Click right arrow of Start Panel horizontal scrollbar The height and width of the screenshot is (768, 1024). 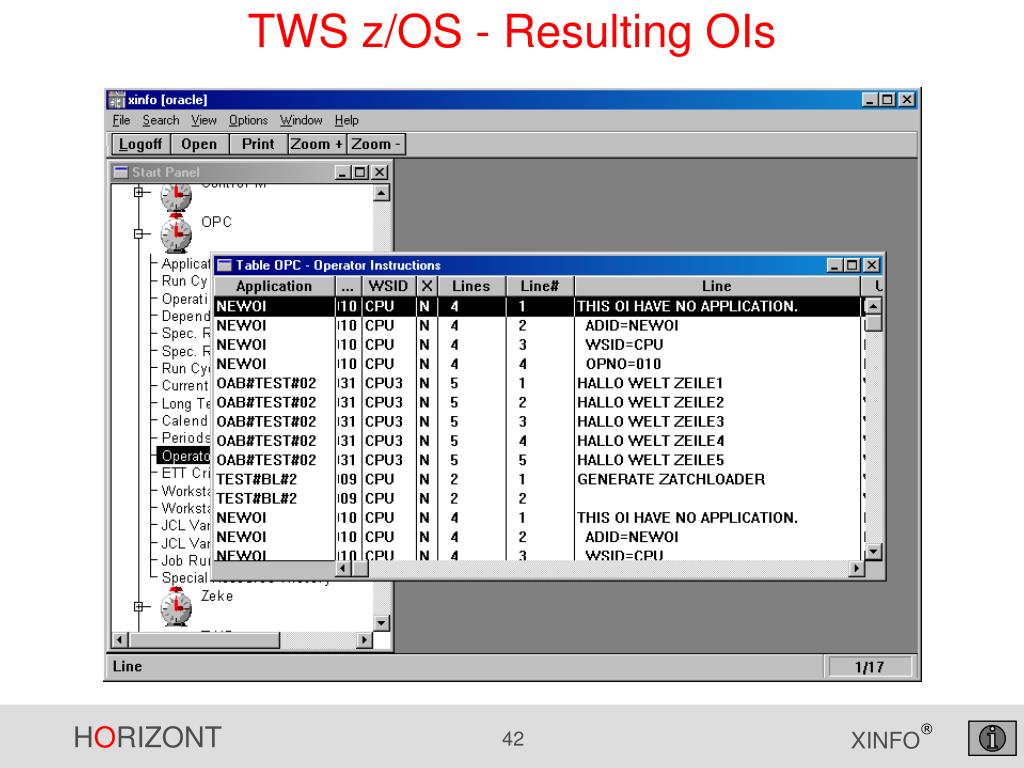point(365,640)
